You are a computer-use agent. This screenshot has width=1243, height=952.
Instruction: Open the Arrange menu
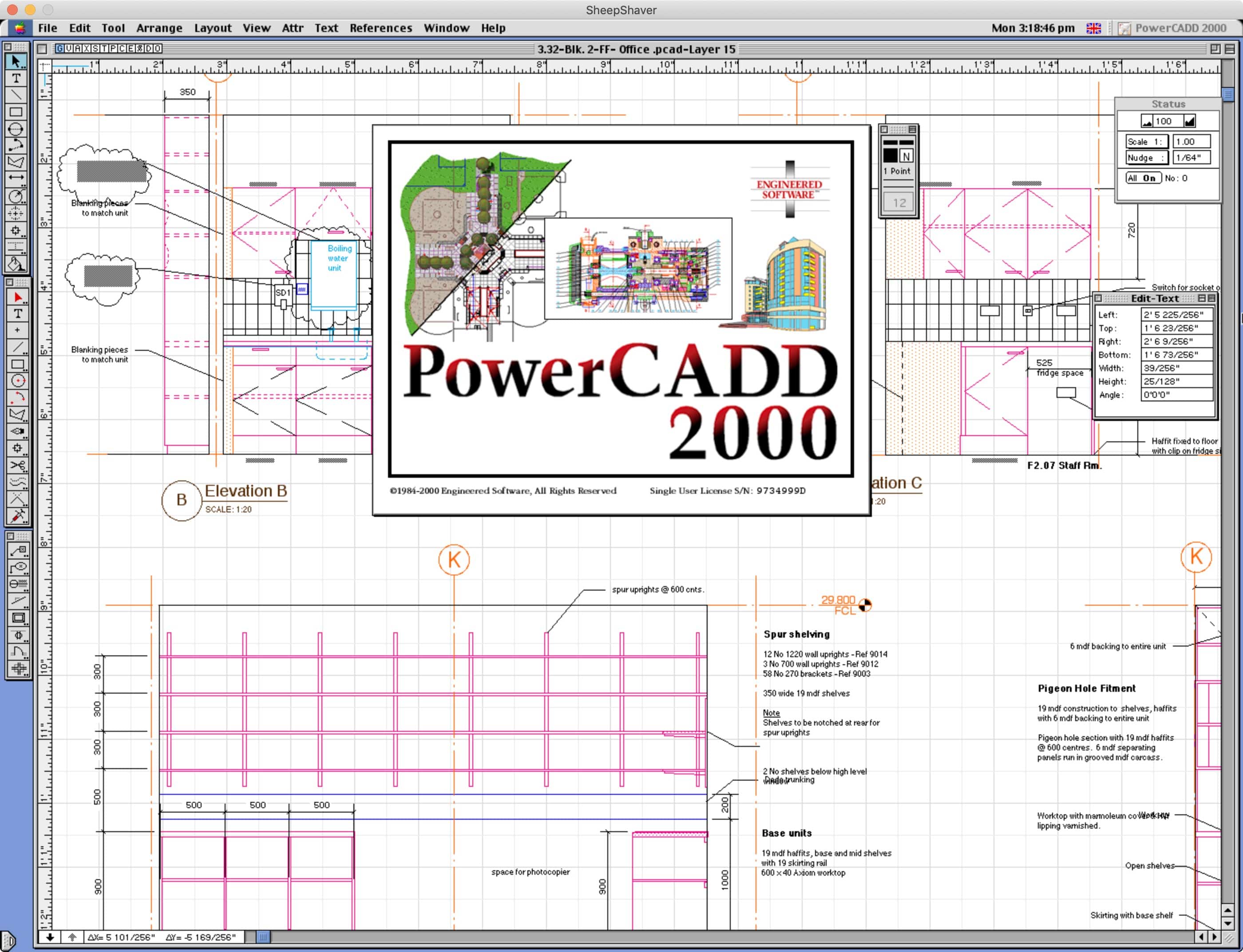coord(159,28)
